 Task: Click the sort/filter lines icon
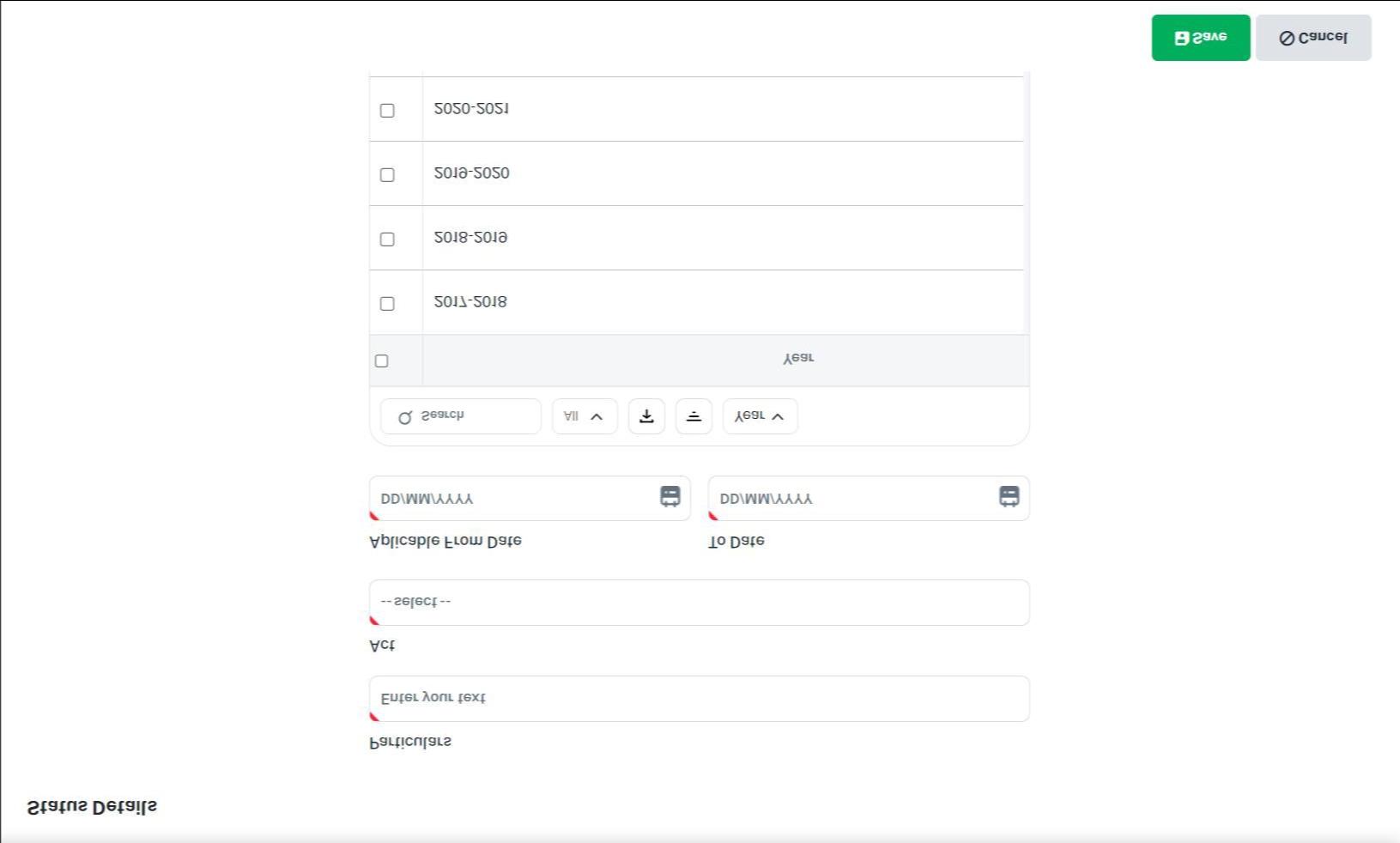[x=694, y=416]
